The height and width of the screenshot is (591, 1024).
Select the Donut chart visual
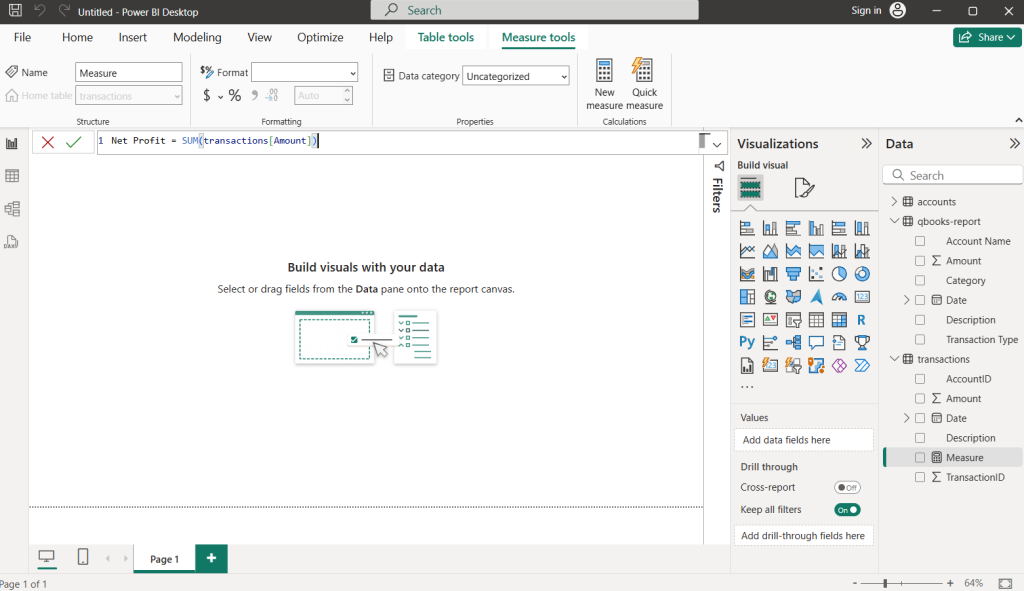click(x=862, y=274)
